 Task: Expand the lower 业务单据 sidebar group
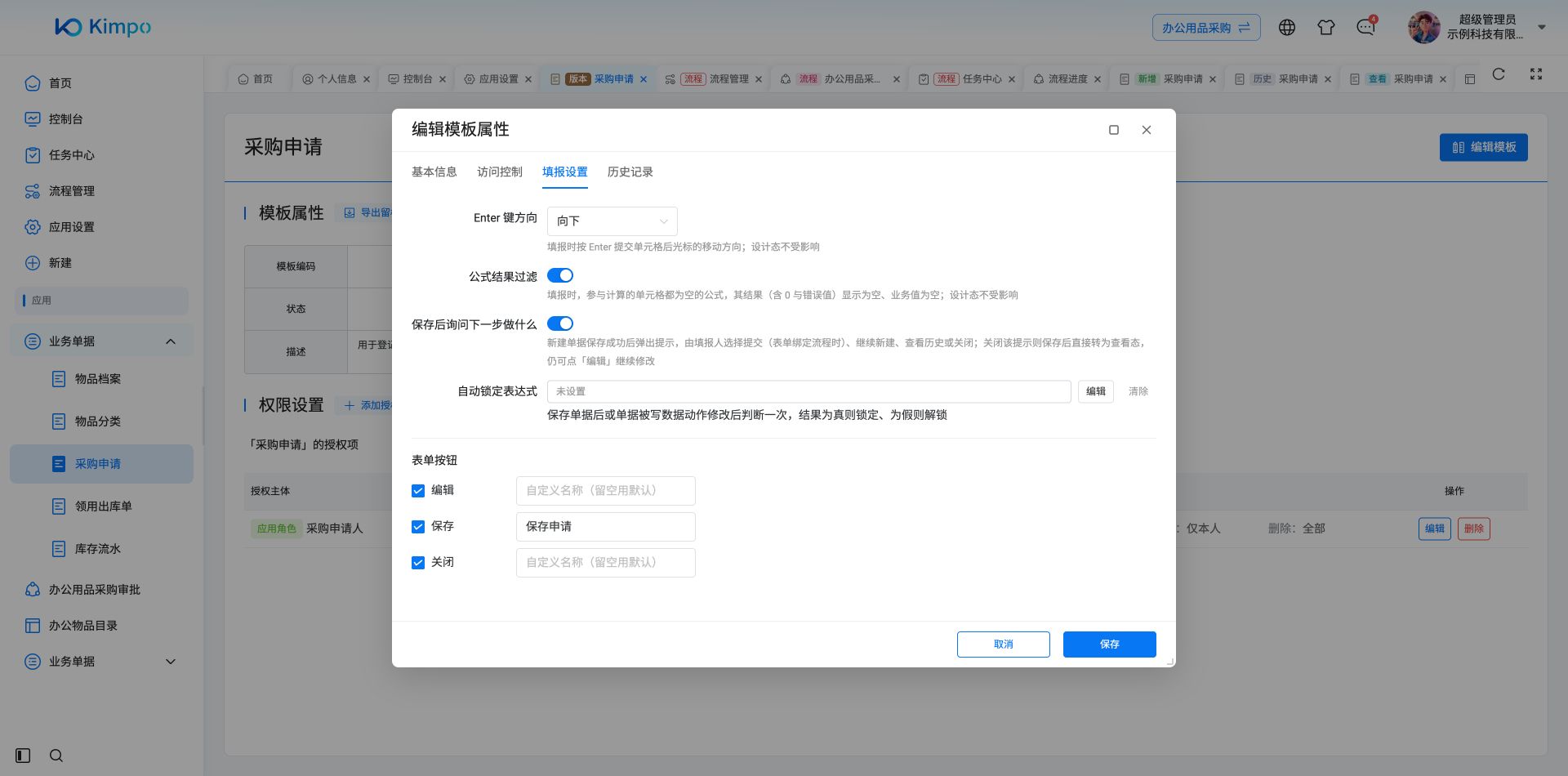tap(171, 662)
